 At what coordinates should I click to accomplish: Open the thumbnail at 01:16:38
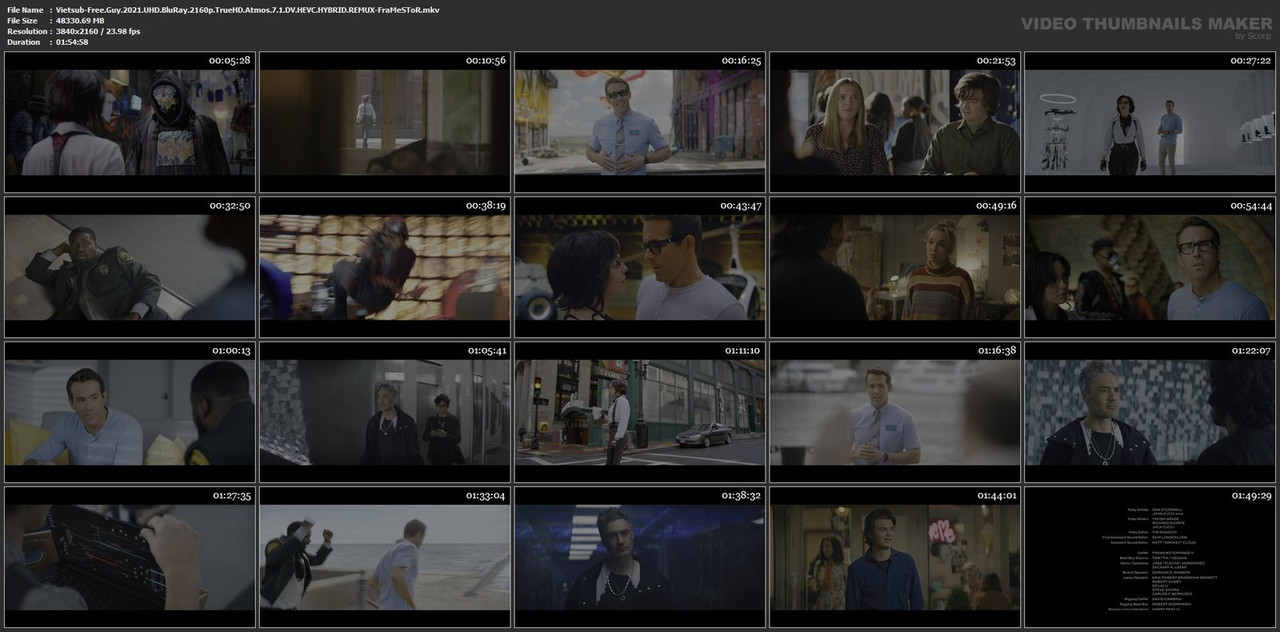[x=895, y=412]
